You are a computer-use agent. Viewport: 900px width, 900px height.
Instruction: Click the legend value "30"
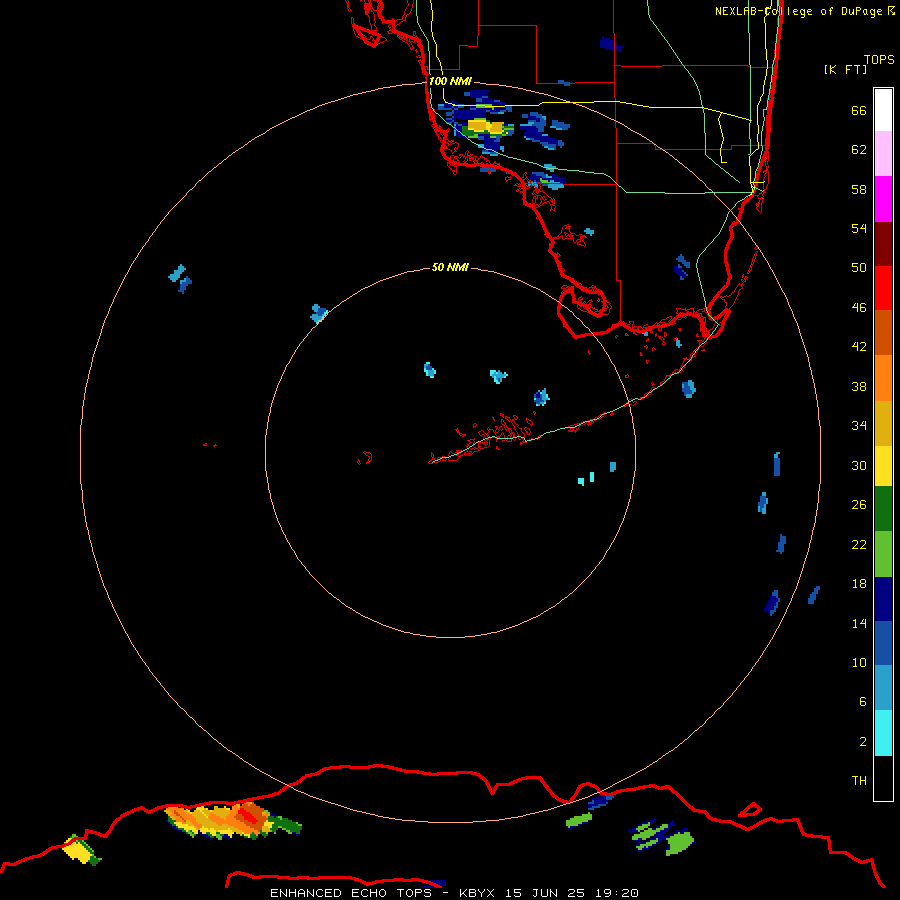click(x=859, y=465)
